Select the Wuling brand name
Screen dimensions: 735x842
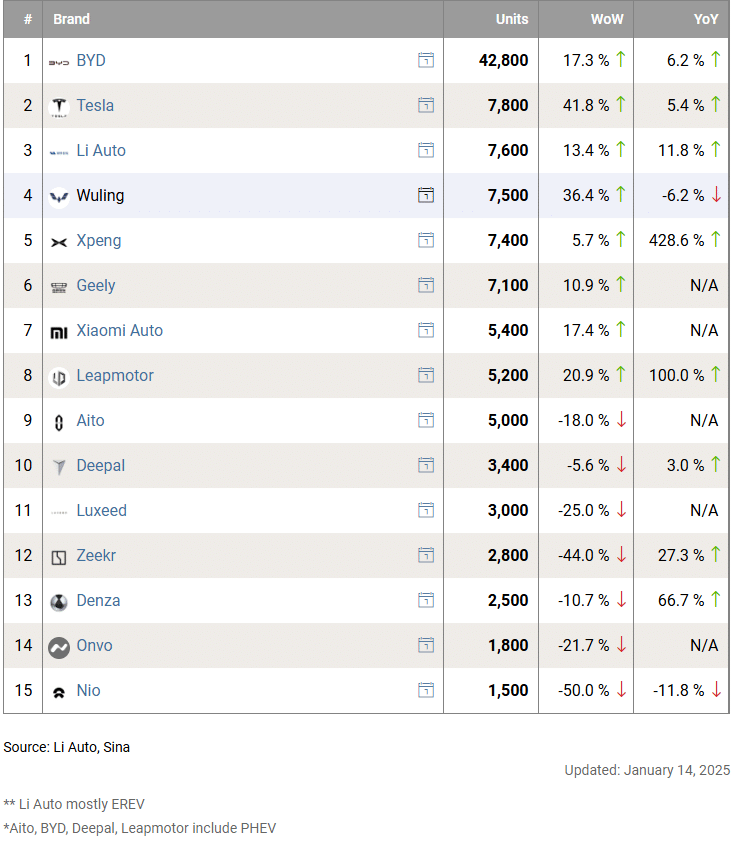(x=100, y=196)
